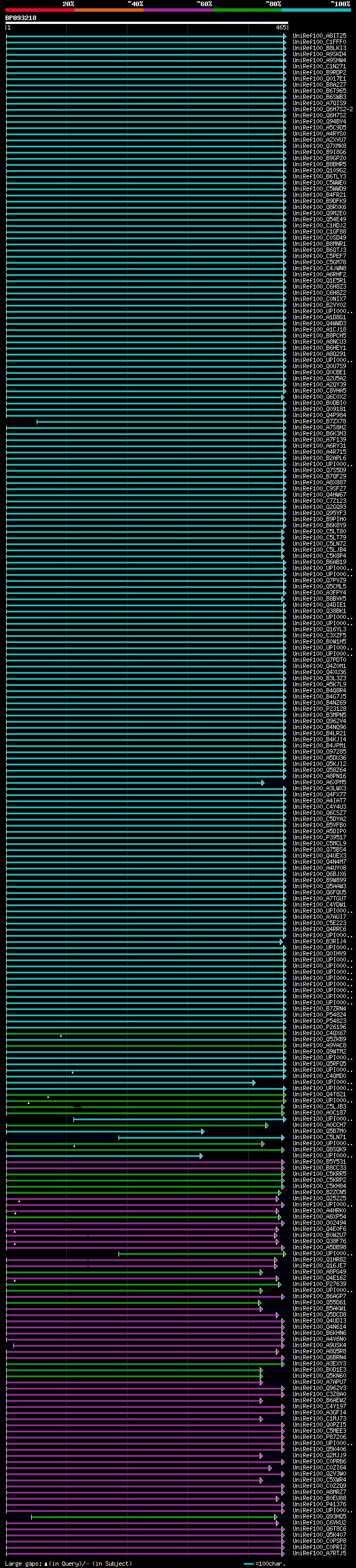Viewport: 356px width, 1568px height.
Task: Click the UniRef100_Q93HQ5 label
Action: (x=319, y=1516)
